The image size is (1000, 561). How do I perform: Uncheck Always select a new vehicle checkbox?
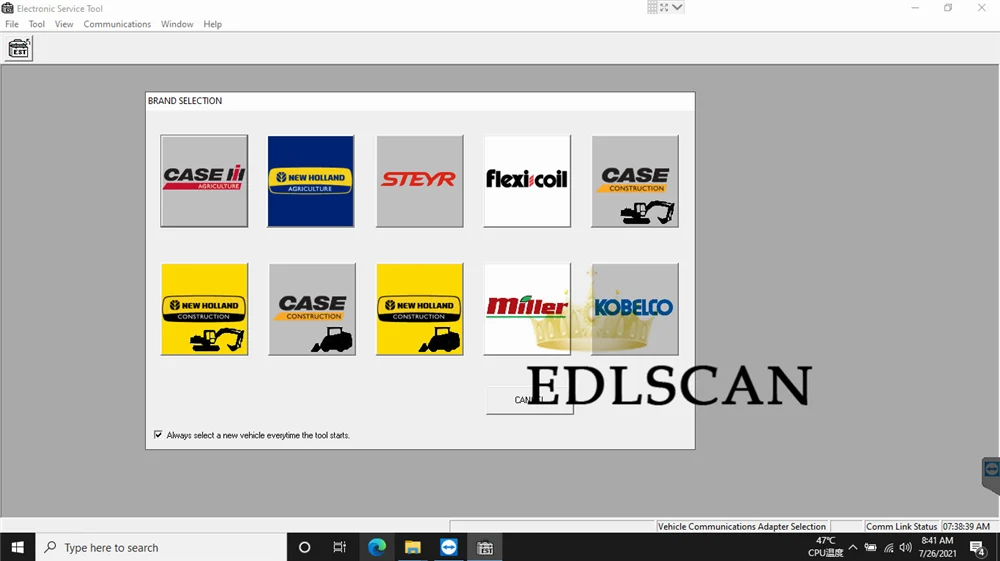coord(158,435)
